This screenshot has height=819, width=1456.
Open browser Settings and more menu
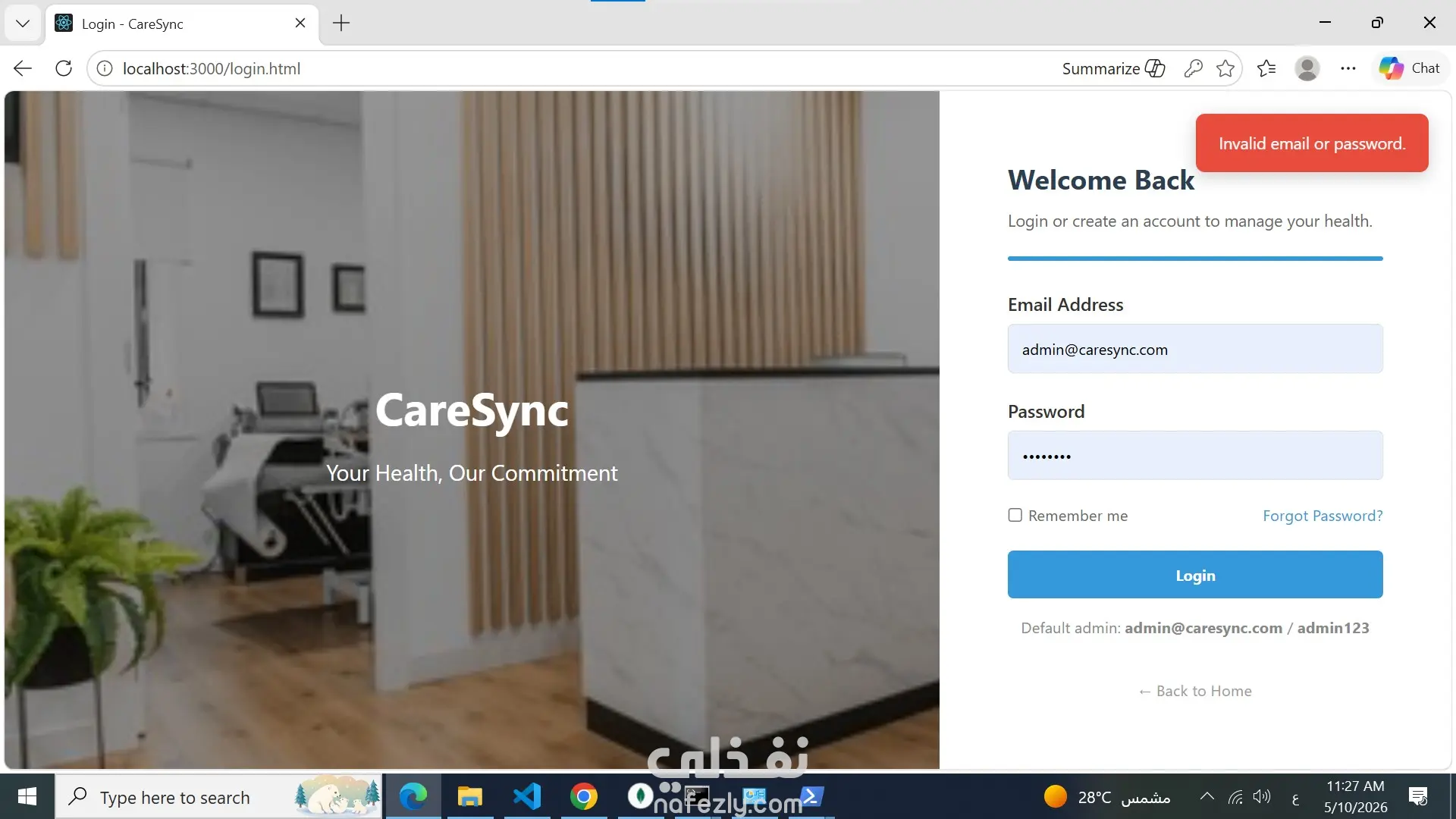pos(1348,68)
